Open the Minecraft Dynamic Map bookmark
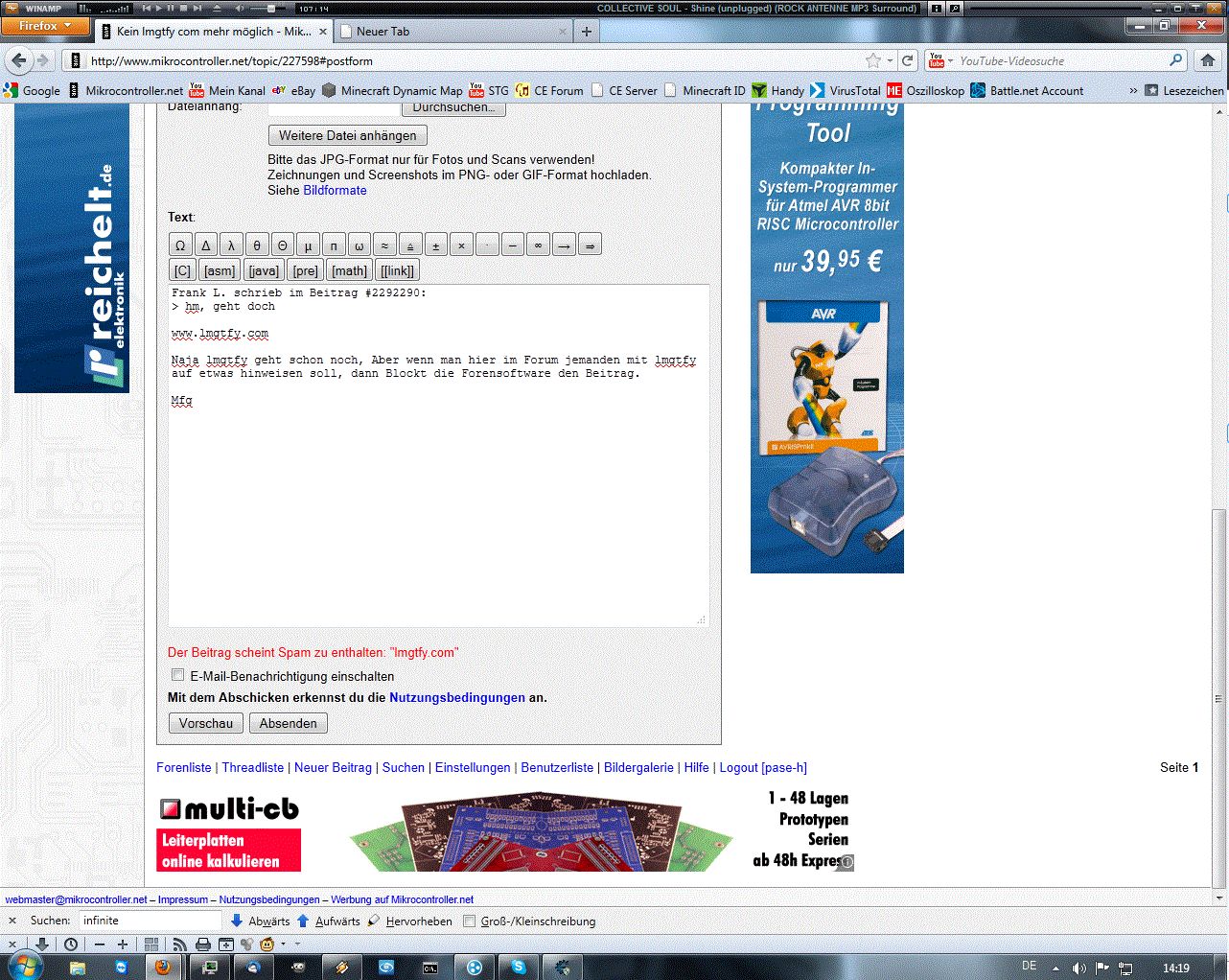 392,91
